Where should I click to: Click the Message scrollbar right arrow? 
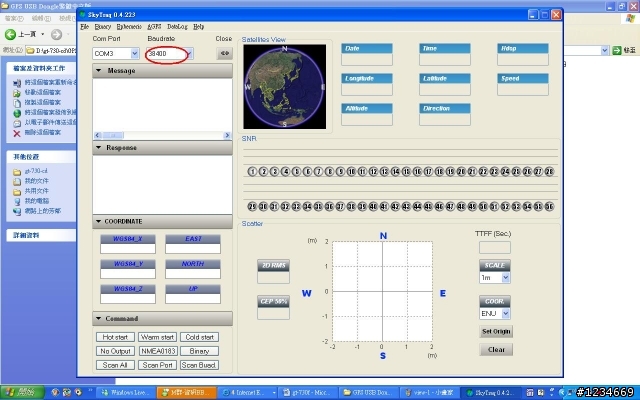click(227, 135)
